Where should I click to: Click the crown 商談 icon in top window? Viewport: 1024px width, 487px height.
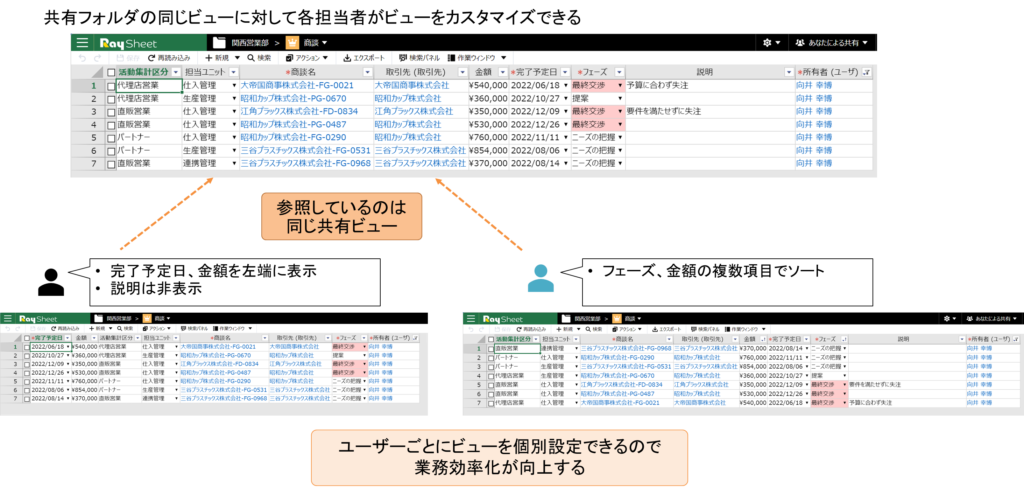pyautogui.click(x=293, y=43)
